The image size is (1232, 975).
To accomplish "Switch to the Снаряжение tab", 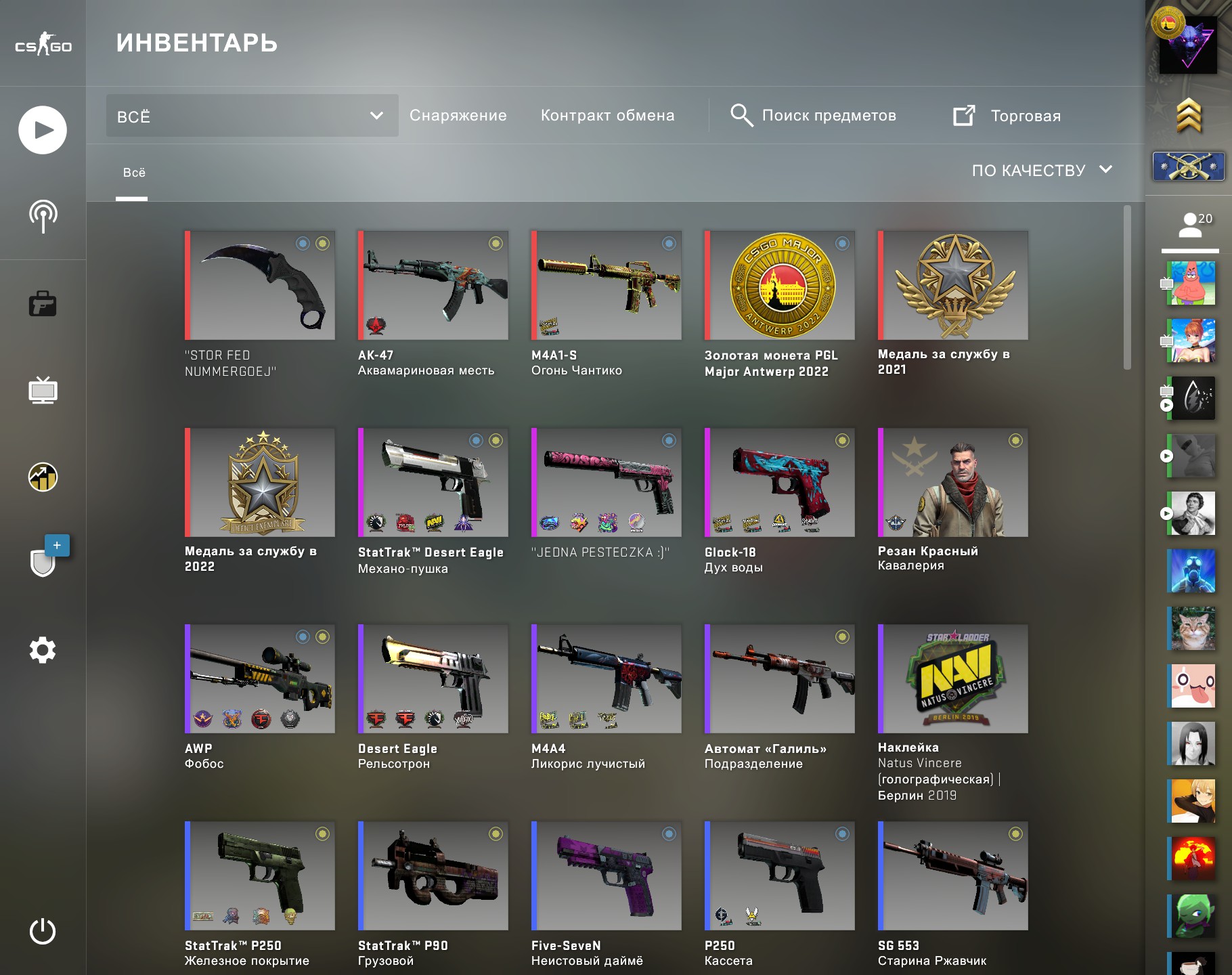I will tap(458, 116).
